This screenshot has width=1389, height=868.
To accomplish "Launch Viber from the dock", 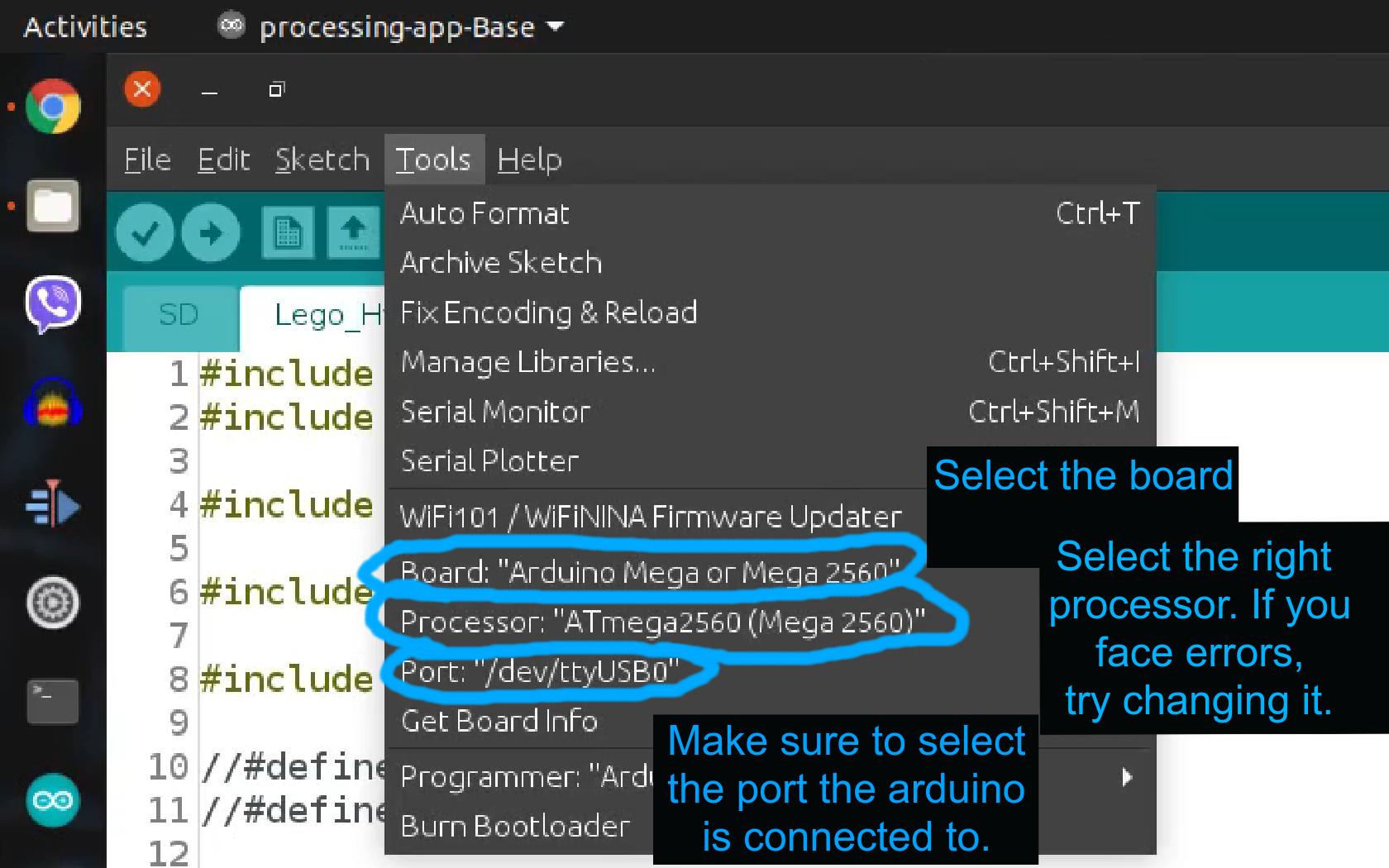I will point(53,303).
